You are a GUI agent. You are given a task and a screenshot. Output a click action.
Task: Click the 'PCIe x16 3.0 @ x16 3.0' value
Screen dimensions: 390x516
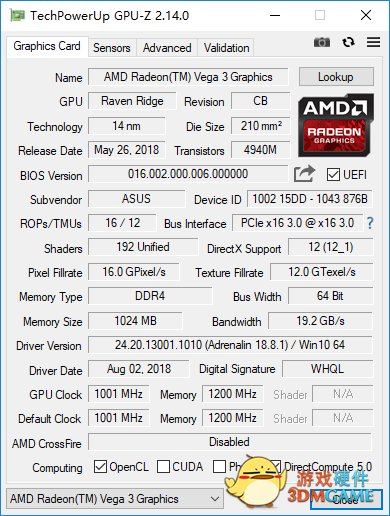point(297,223)
